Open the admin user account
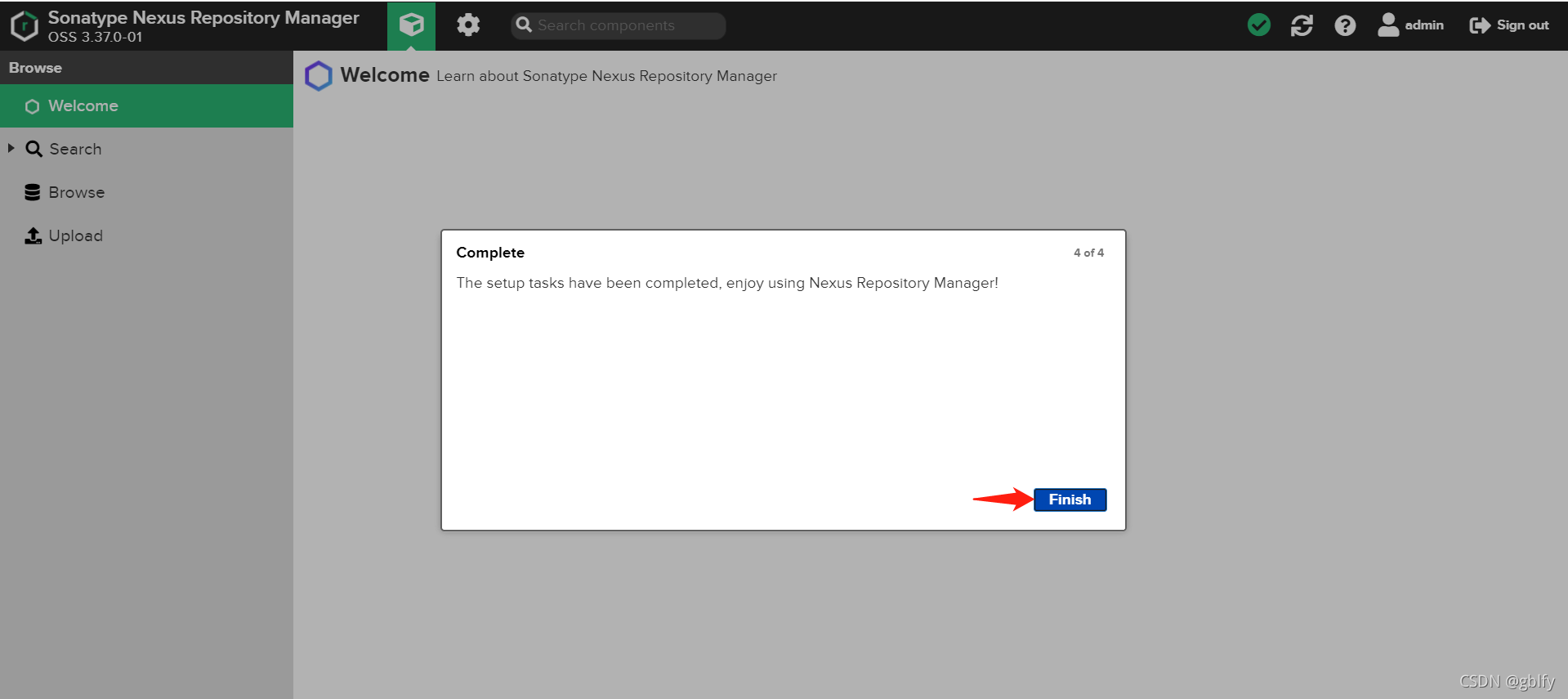The height and width of the screenshot is (699, 1568). 1410,25
